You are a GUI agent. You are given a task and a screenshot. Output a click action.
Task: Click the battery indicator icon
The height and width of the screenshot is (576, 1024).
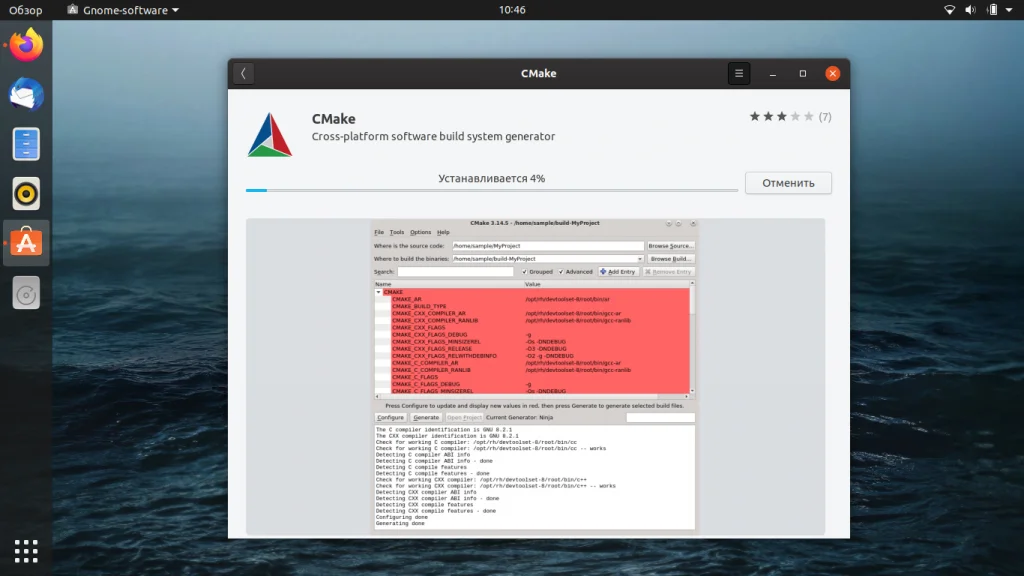click(x=992, y=10)
